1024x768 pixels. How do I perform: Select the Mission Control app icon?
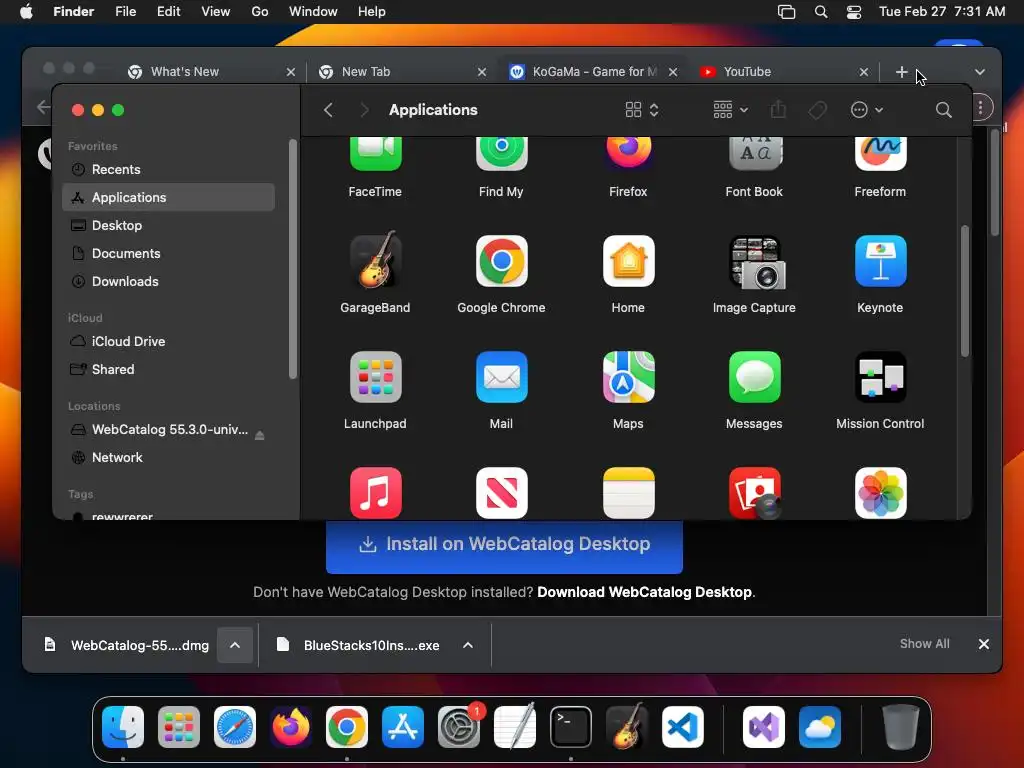[880, 377]
